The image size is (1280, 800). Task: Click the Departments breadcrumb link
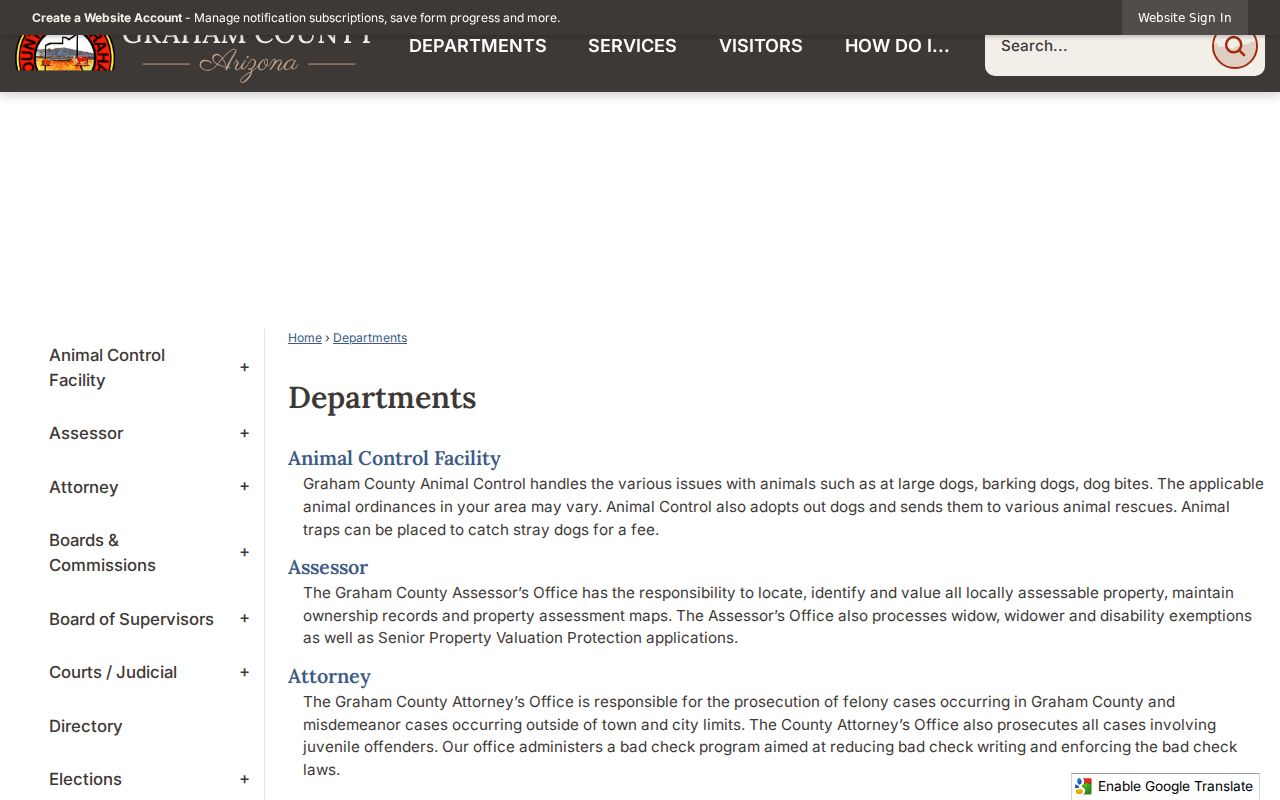click(370, 338)
